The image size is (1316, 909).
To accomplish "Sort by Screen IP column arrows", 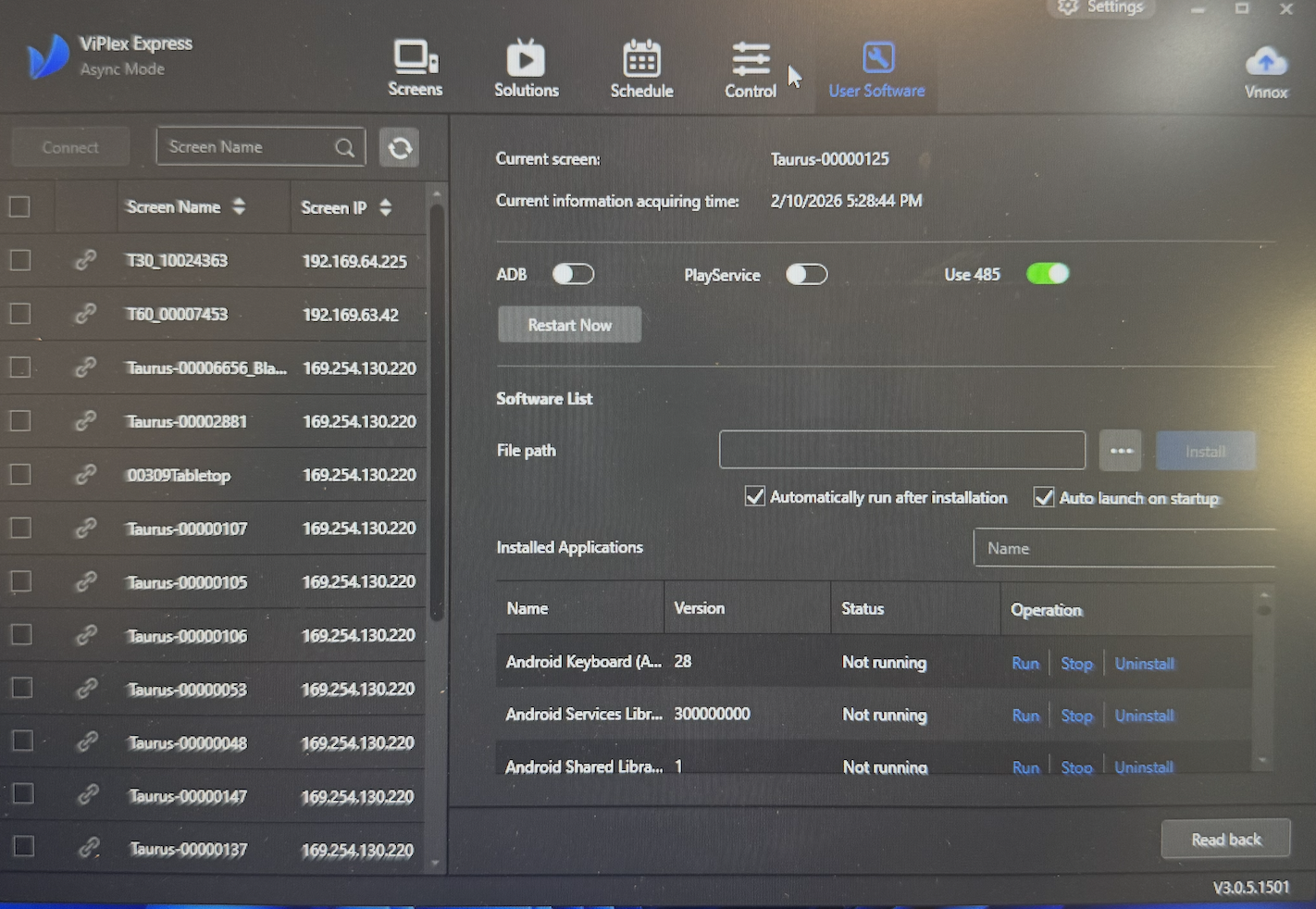I will (385, 207).
